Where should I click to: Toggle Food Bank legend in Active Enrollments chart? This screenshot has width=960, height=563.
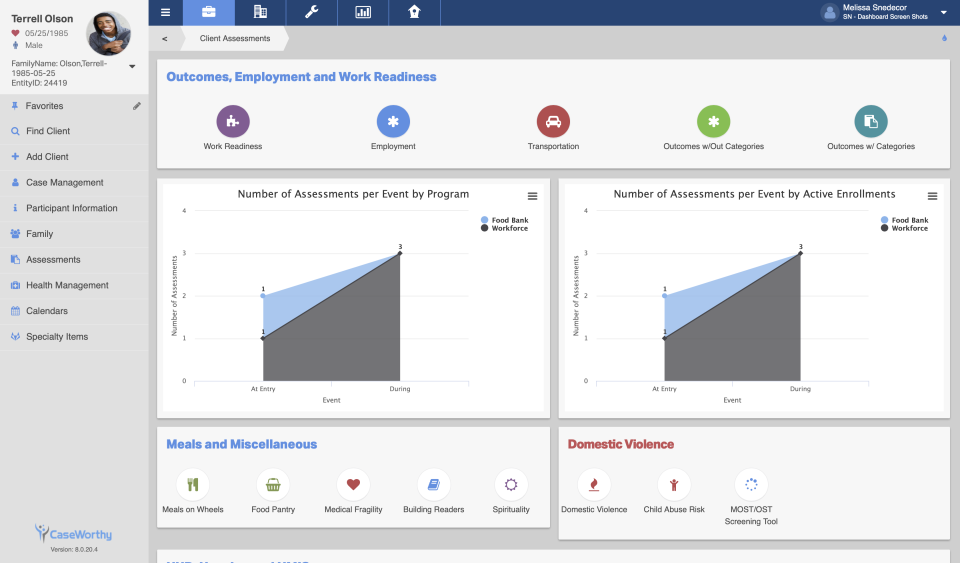click(904, 220)
